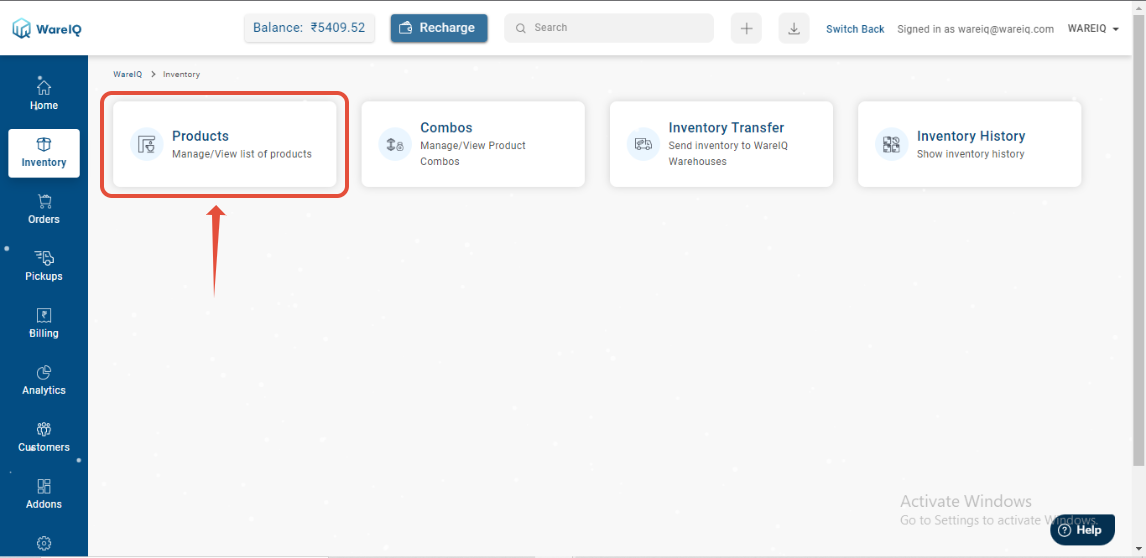Open the WAREIQ account dropdown
1146x558 pixels.
click(x=1093, y=29)
